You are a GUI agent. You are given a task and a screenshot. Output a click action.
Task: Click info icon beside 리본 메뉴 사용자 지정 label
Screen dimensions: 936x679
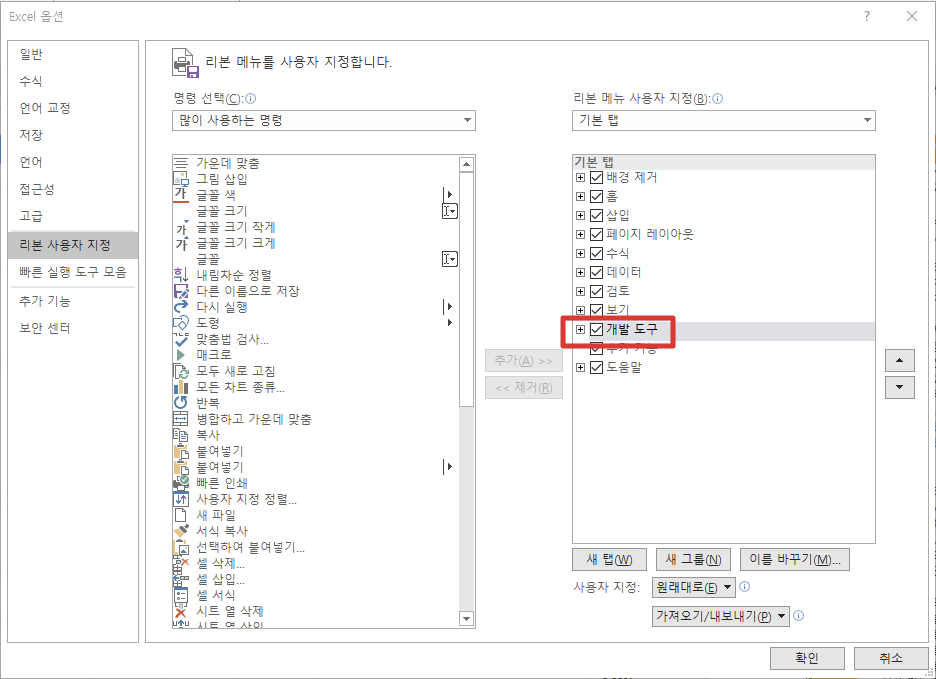[x=718, y=99]
